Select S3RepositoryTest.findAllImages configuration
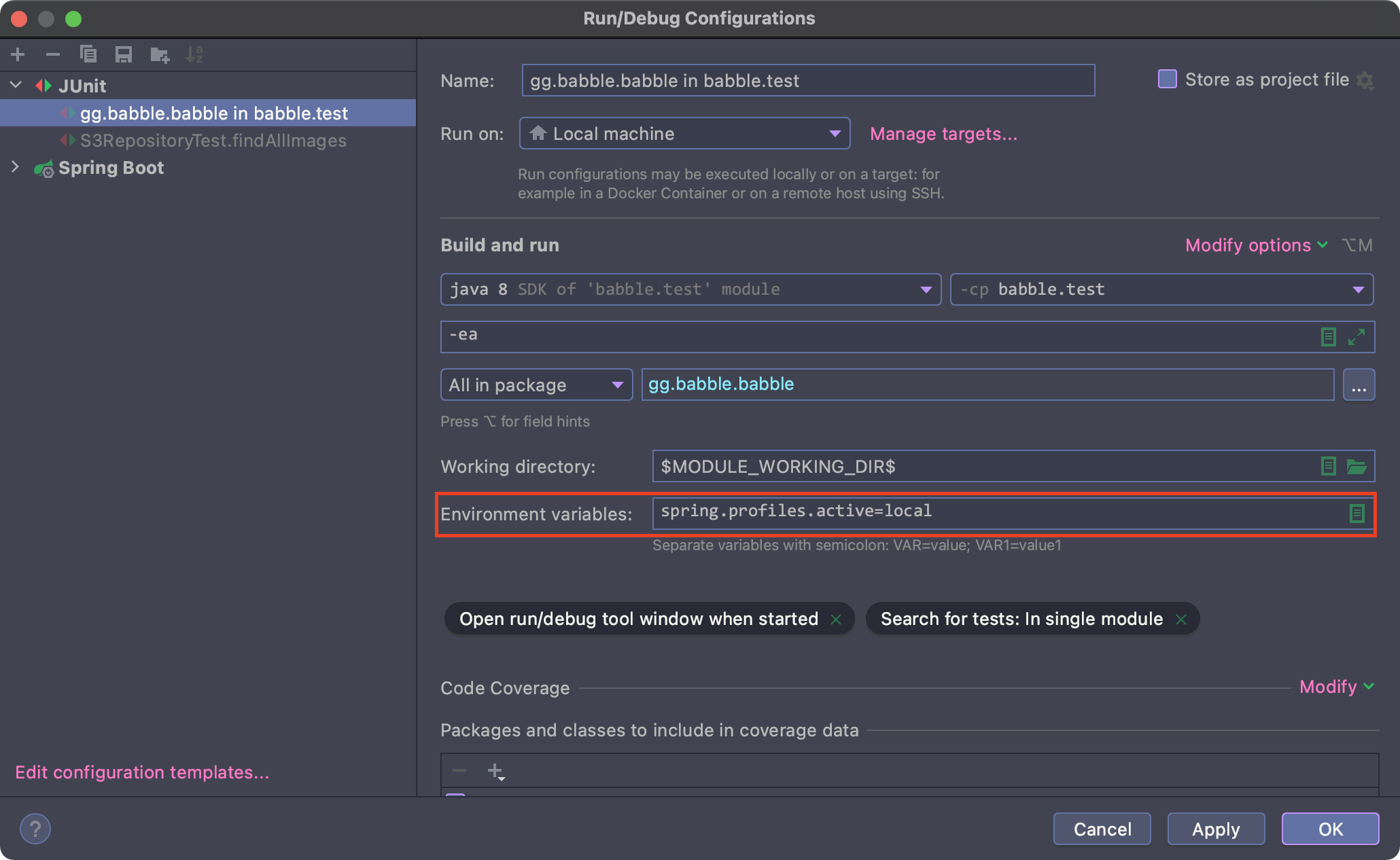The image size is (1400, 860). 208,140
